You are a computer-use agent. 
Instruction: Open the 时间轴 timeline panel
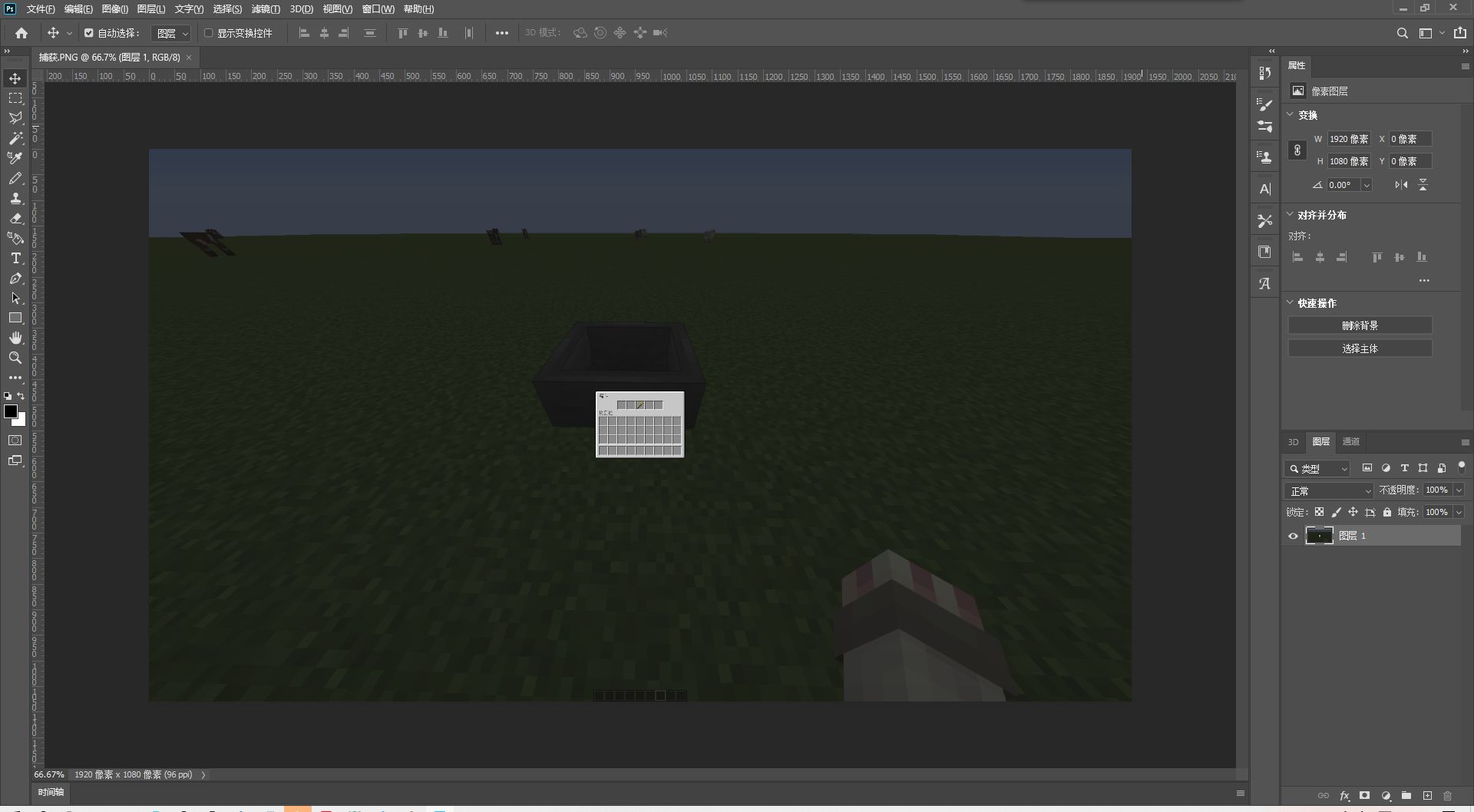[x=51, y=792]
